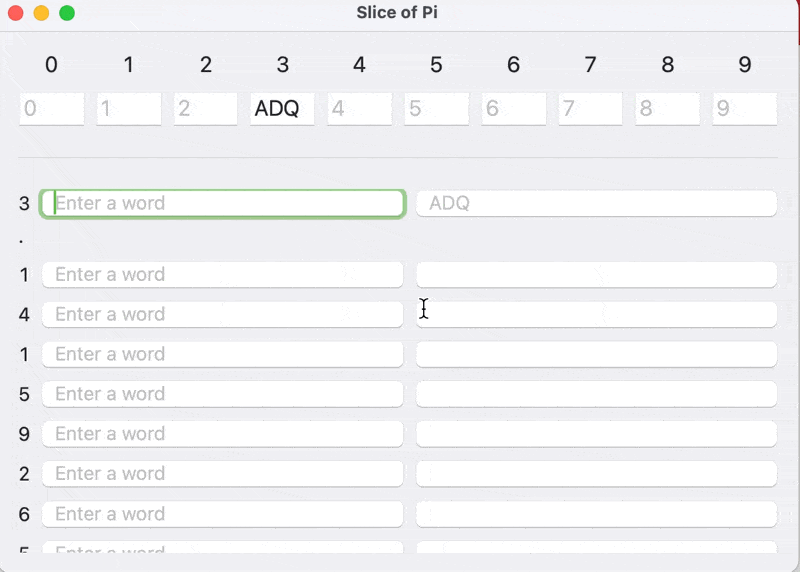Click the top input field under digit 9
The width and height of the screenshot is (800, 572).
pos(744,109)
